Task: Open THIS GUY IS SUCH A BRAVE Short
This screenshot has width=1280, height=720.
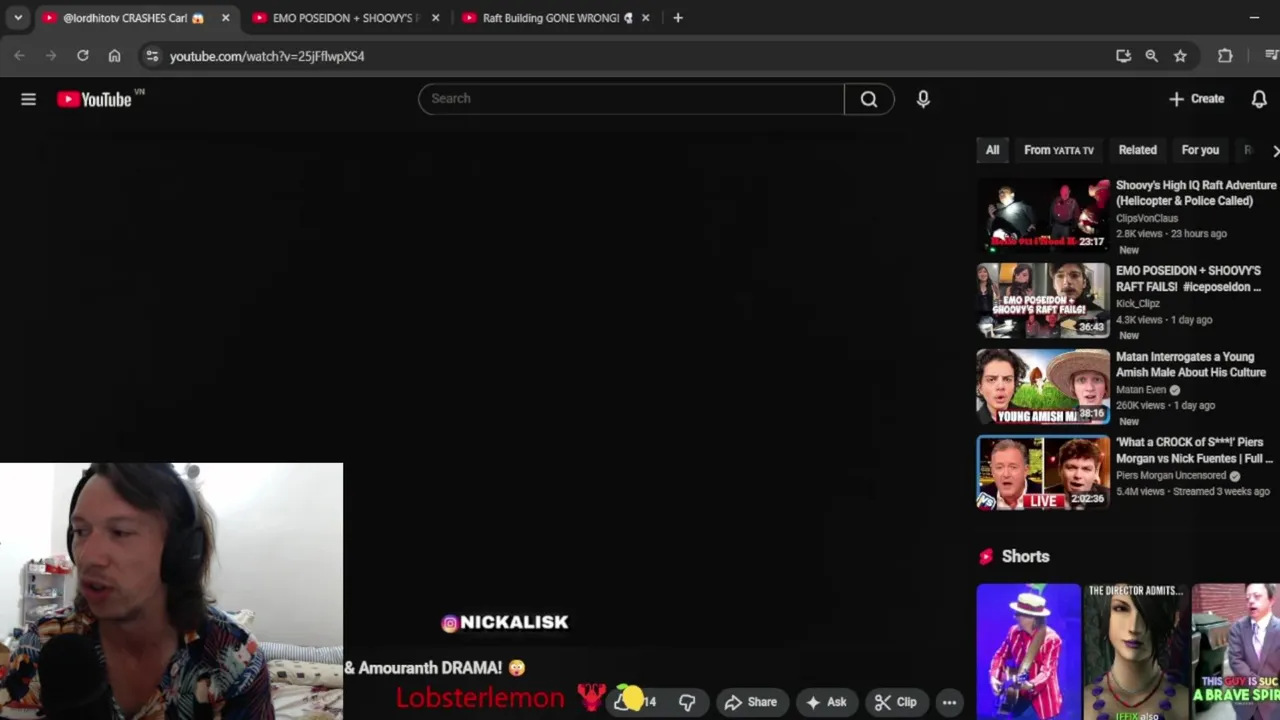Action: click(1236, 652)
